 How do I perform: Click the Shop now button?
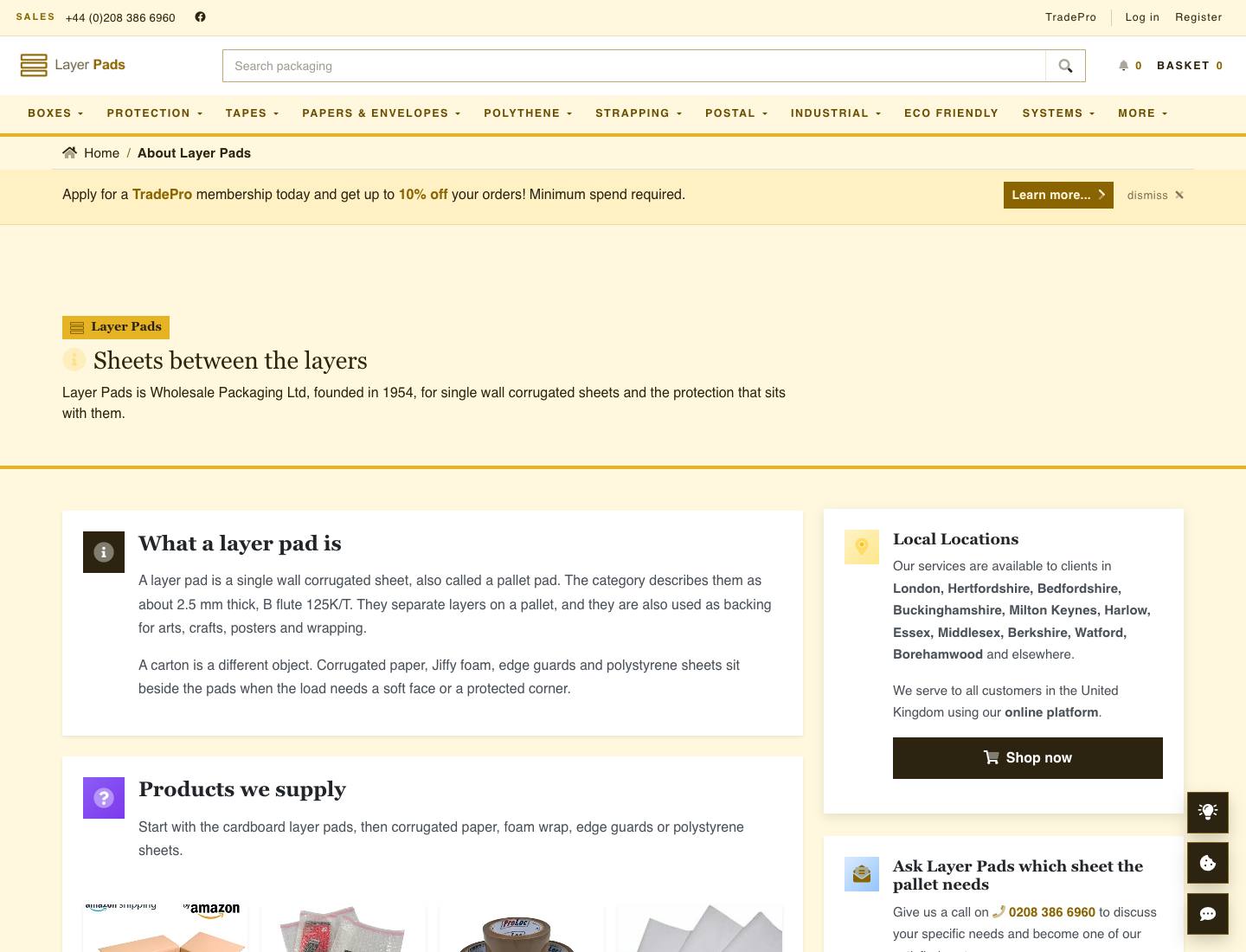[x=1028, y=758]
